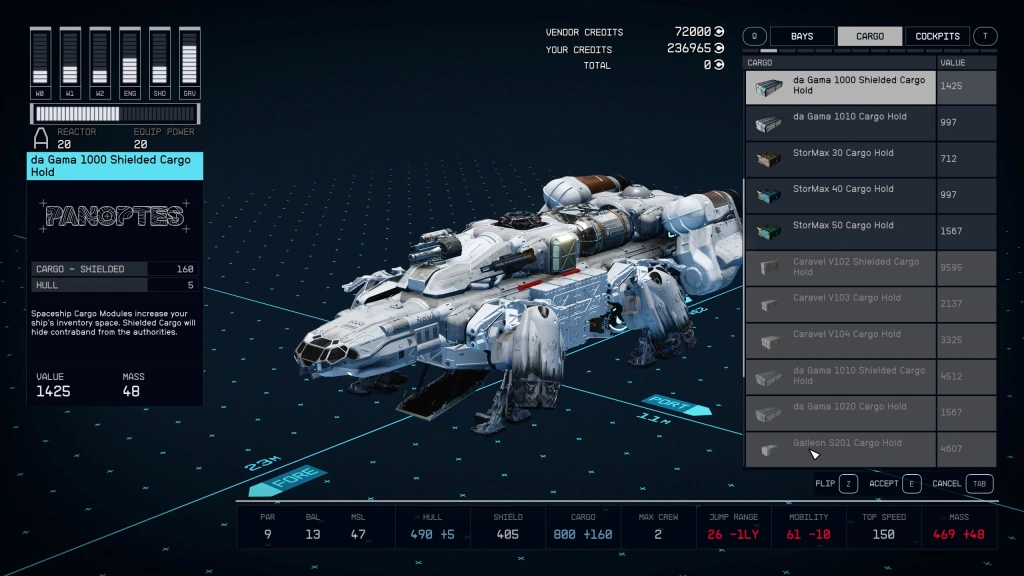Select StorMax 50 Cargo Hold name
The height and width of the screenshot is (576, 1024).
[x=843, y=225]
